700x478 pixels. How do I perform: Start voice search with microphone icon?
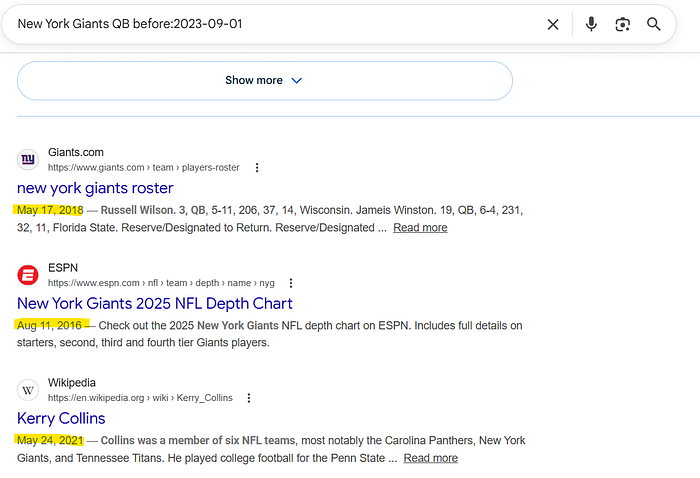click(591, 24)
